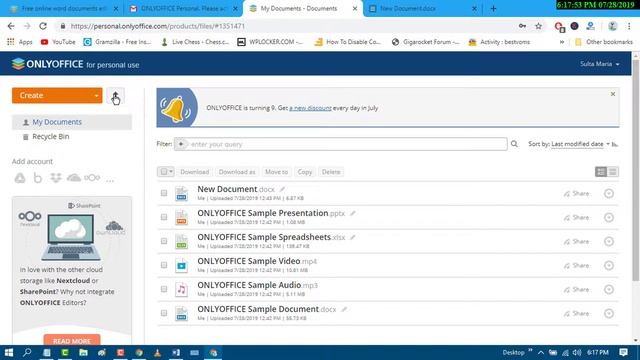Edit Sample Spreadsheets pencil icon
The image size is (640, 360).
tap(353, 238)
